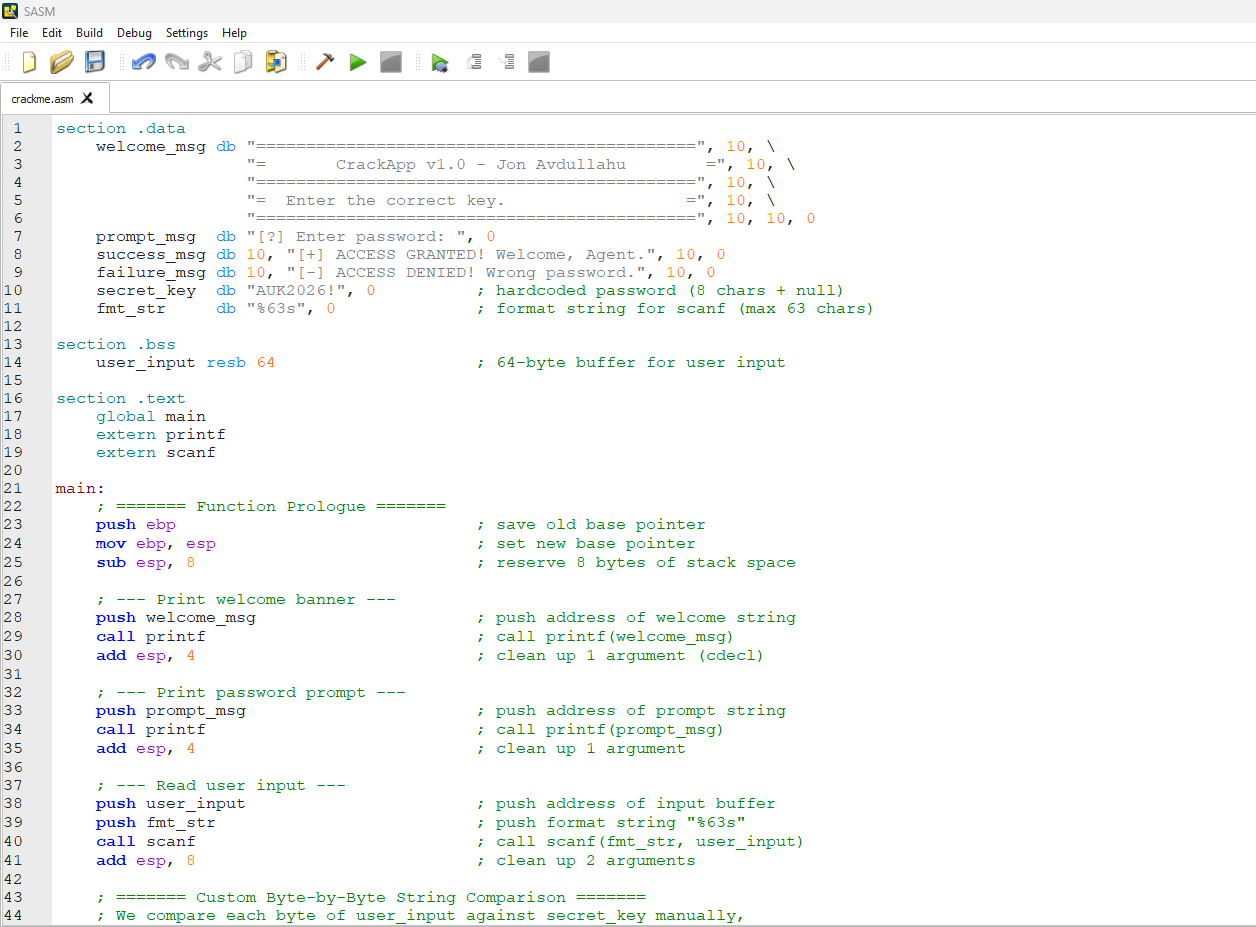This screenshot has width=1256, height=927.
Task: Click 'section .data' on line 1
Action: click(121, 128)
